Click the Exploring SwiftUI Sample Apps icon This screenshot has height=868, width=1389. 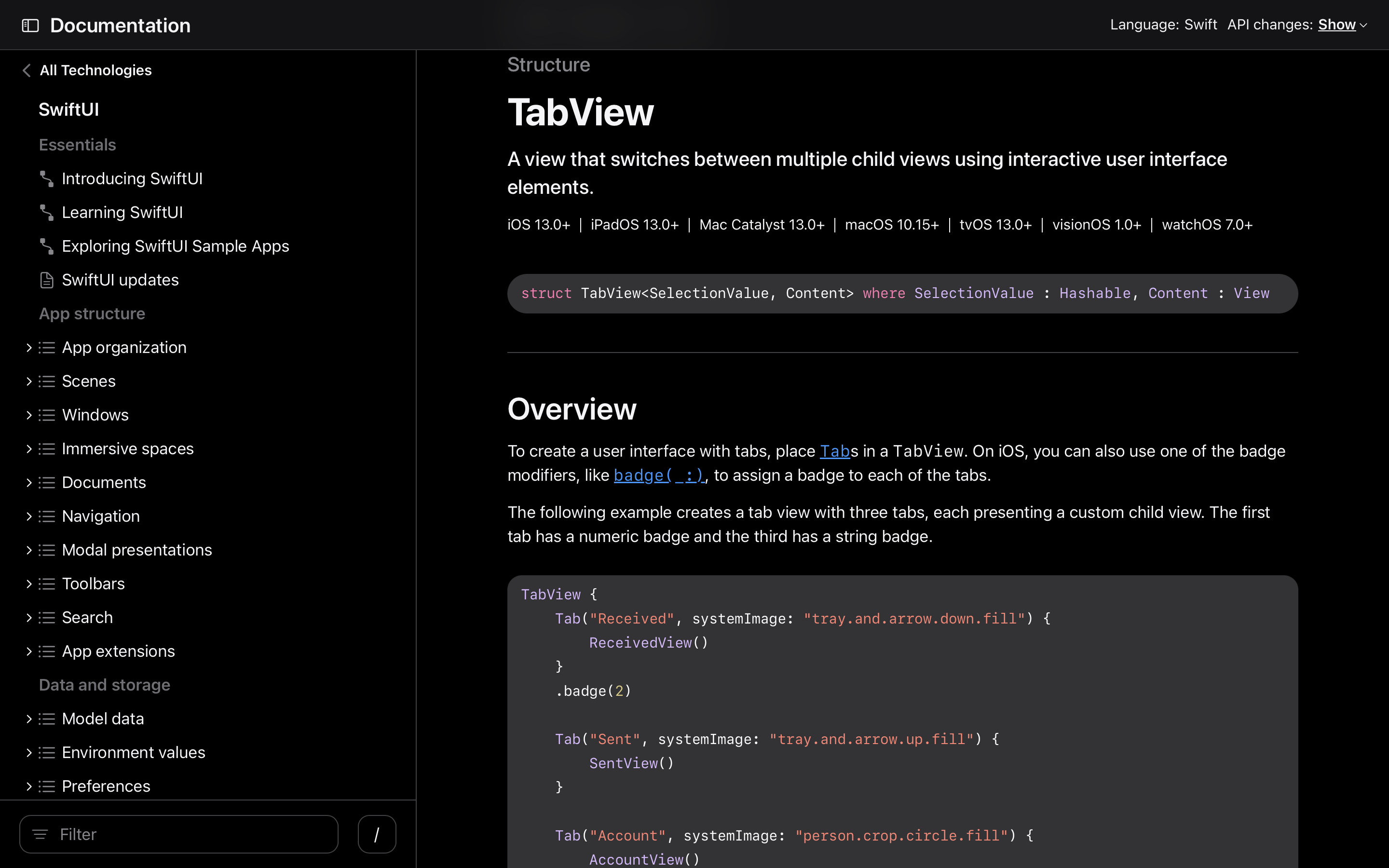pos(46,246)
